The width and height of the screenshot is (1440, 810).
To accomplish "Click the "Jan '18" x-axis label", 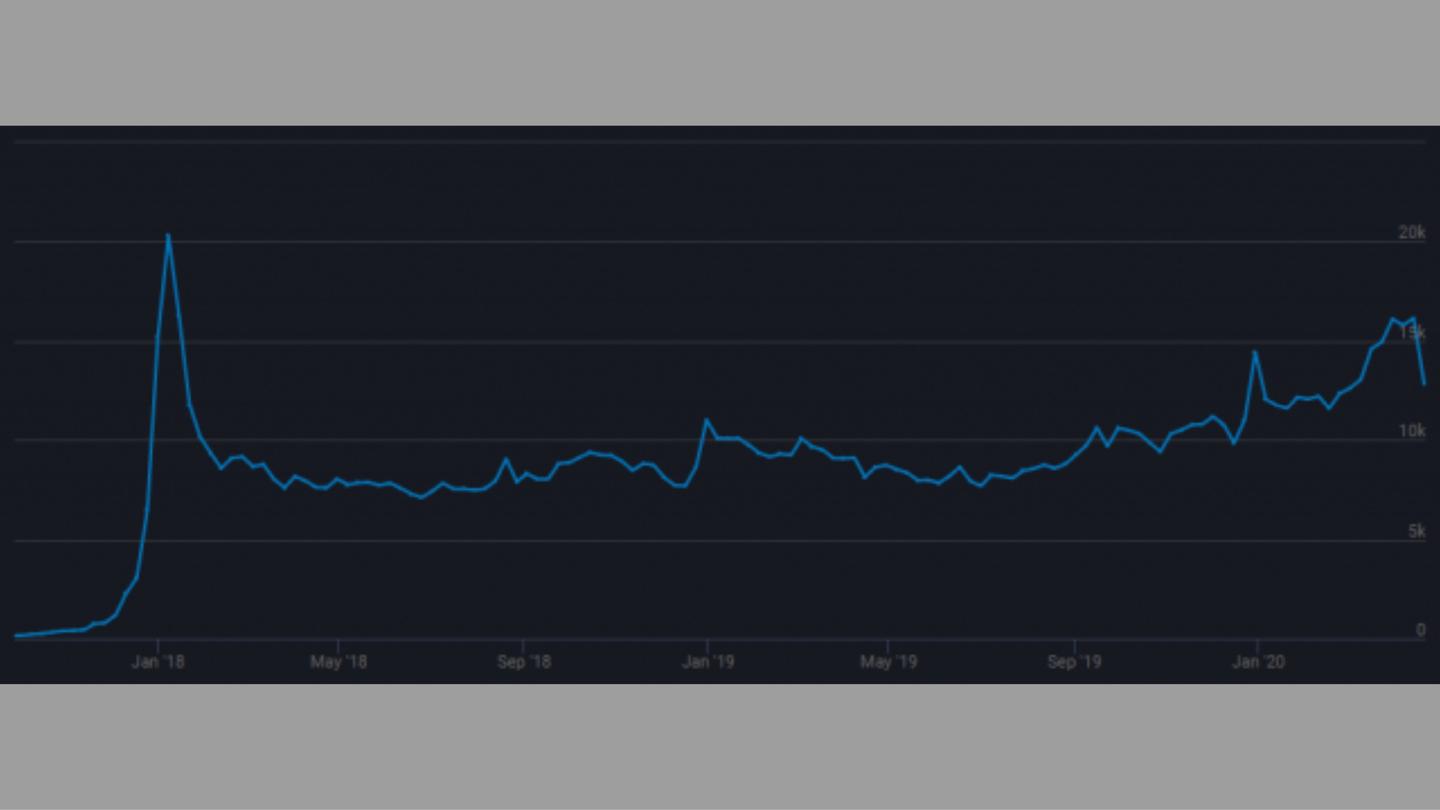I will tap(158, 662).
